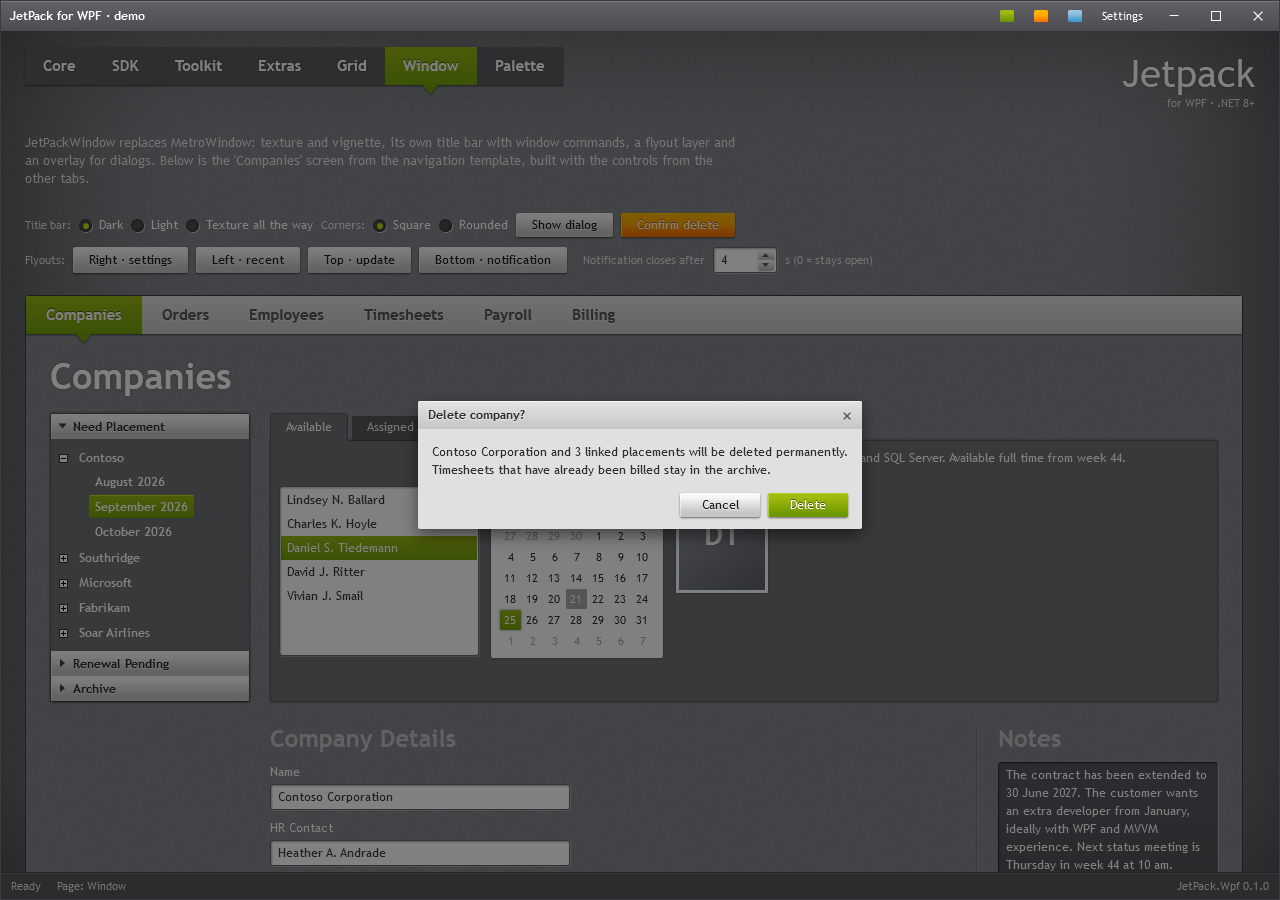
Task: Open the Timesheets navigation tab
Action: 404,315
